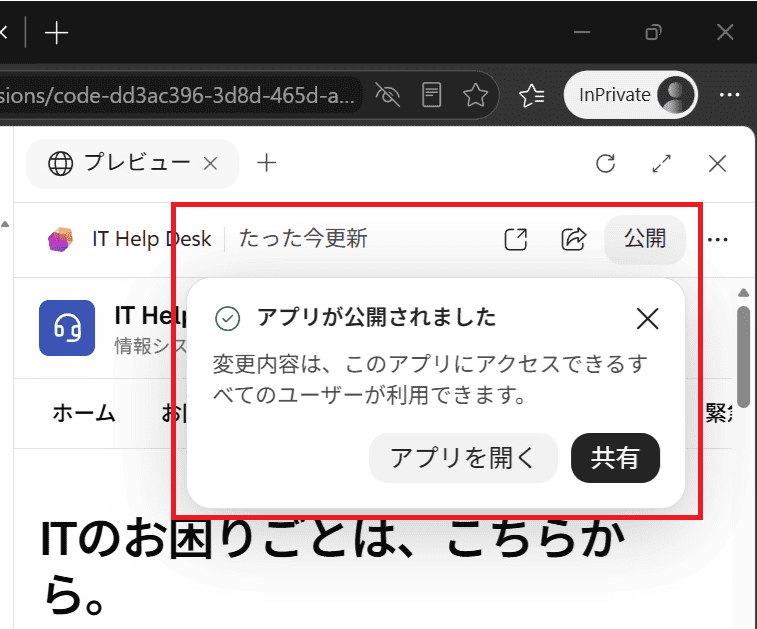Image resolution: width=757 pixels, height=629 pixels.
Task: Close the preview panel
Action: [717, 163]
